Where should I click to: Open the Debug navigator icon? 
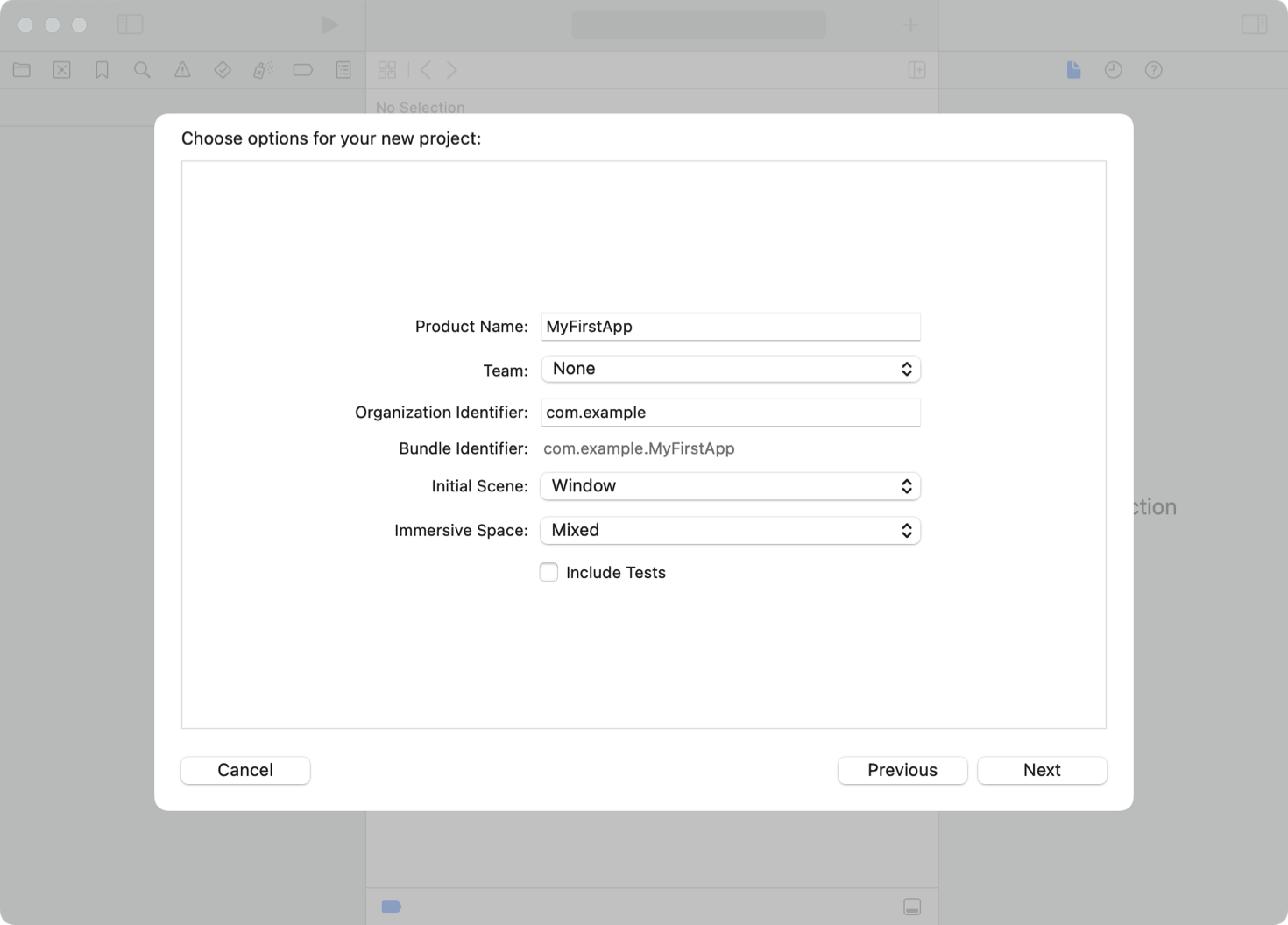pos(263,70)
